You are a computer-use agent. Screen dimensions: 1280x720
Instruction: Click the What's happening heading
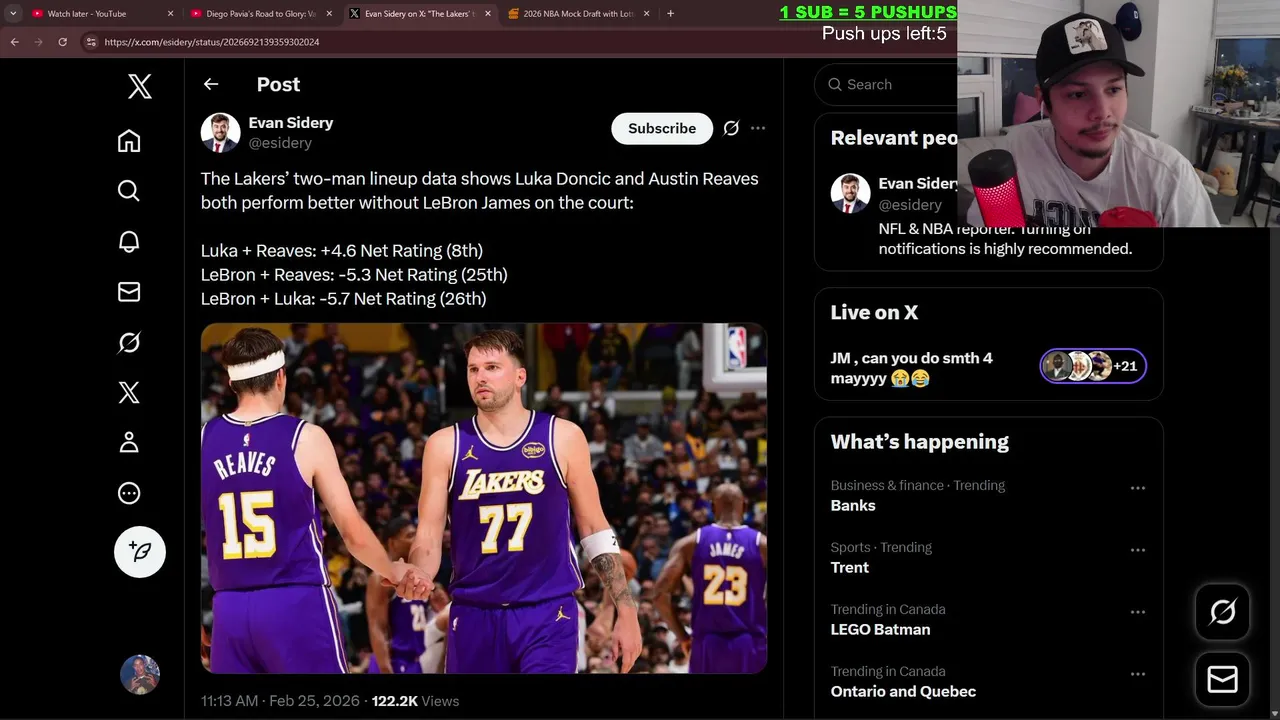(920, 442)
